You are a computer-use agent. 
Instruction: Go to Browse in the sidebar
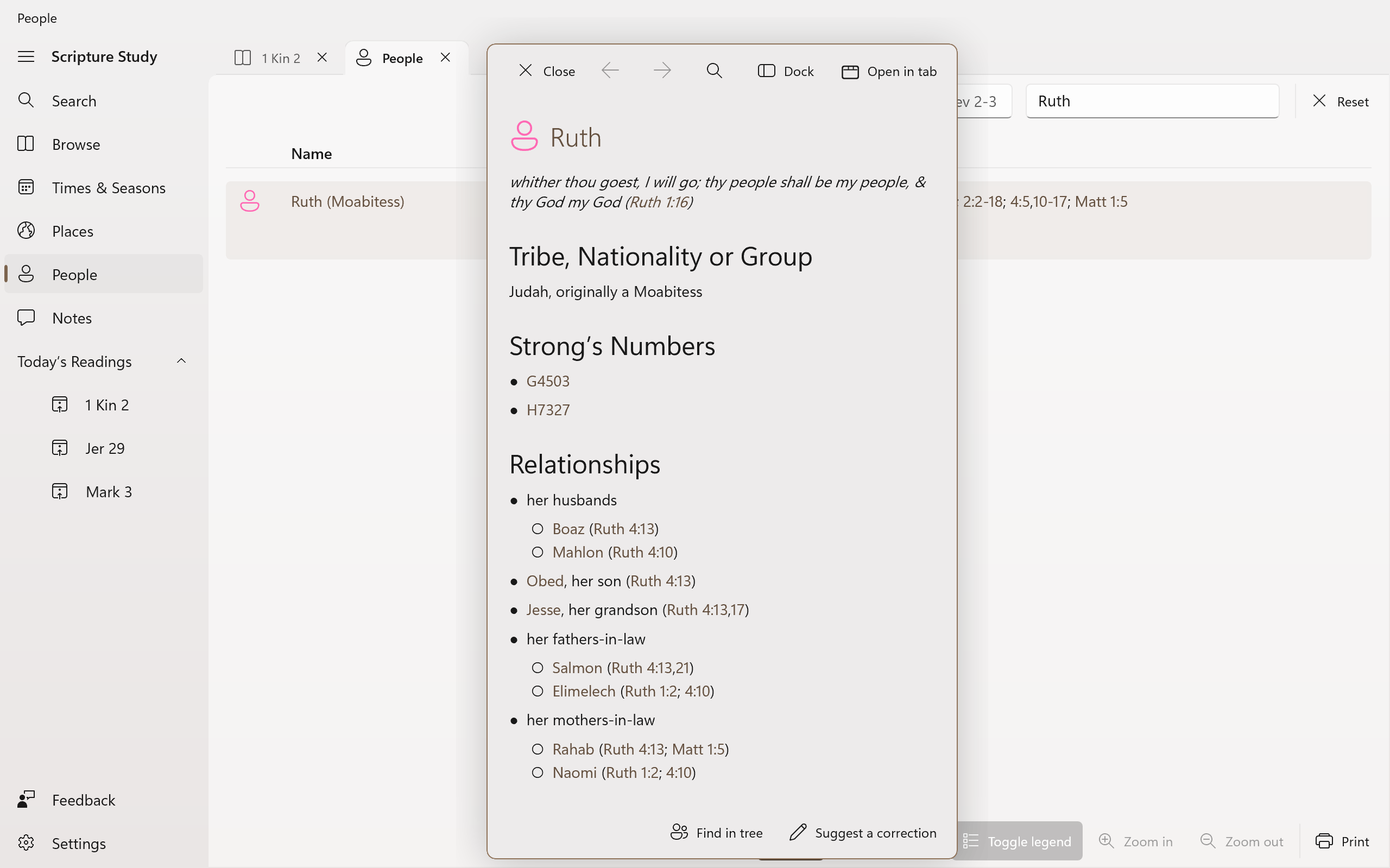(x=103, y=144)
